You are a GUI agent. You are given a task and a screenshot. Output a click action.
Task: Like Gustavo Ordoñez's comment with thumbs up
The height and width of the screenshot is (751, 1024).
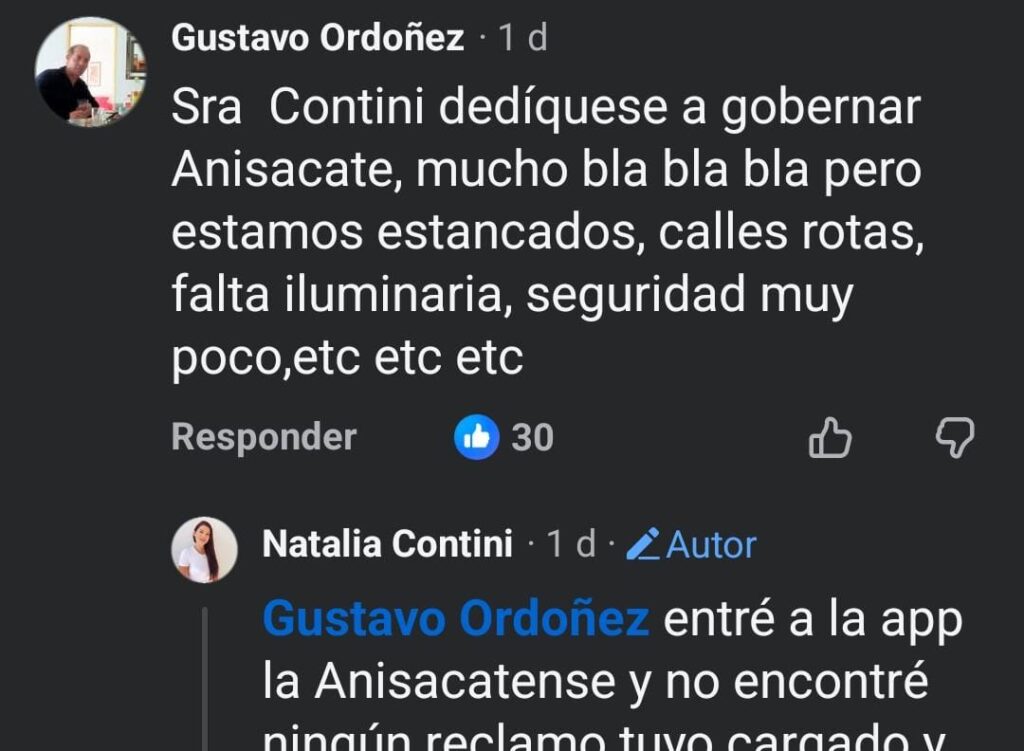[829, 438]
